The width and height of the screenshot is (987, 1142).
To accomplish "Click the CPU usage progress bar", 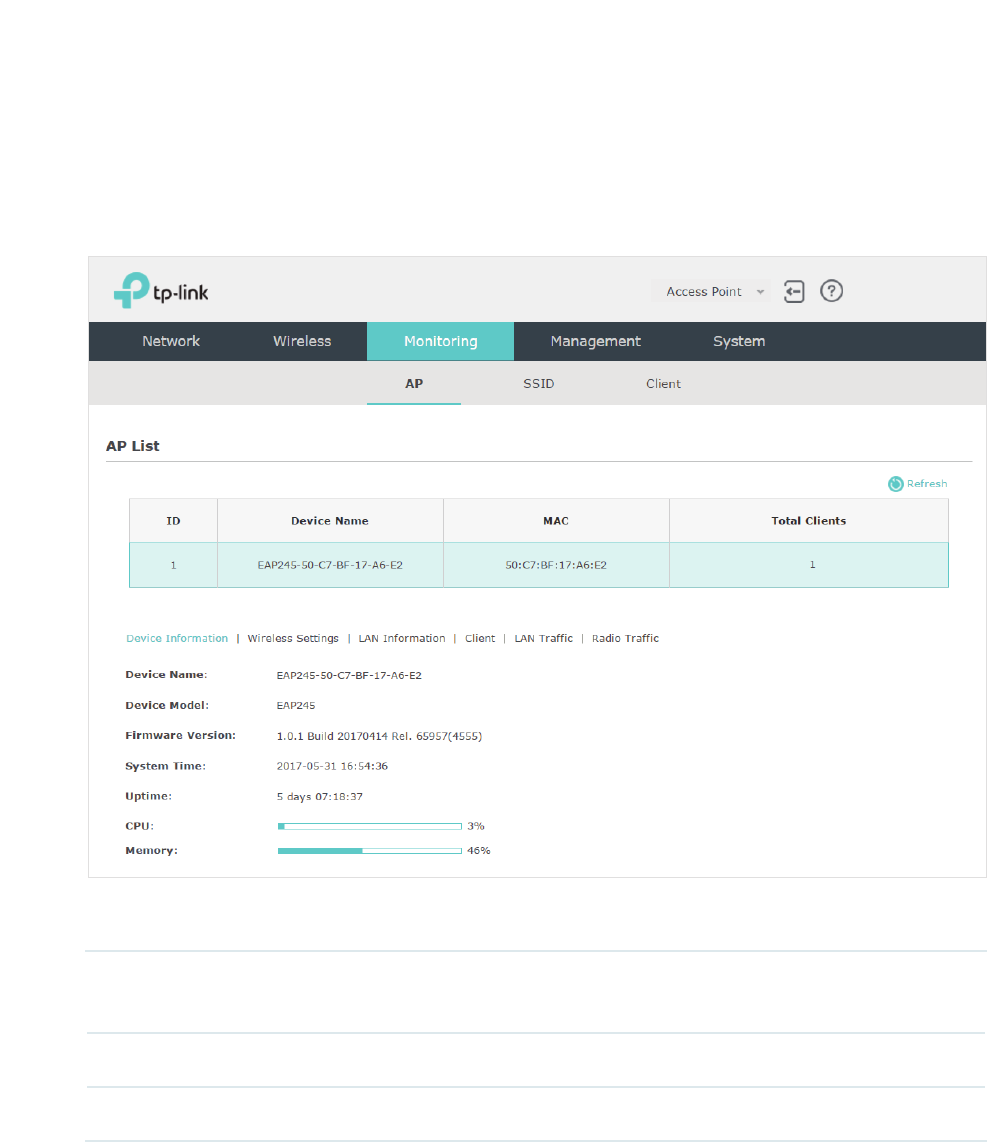I will click(x=369, y=826).
